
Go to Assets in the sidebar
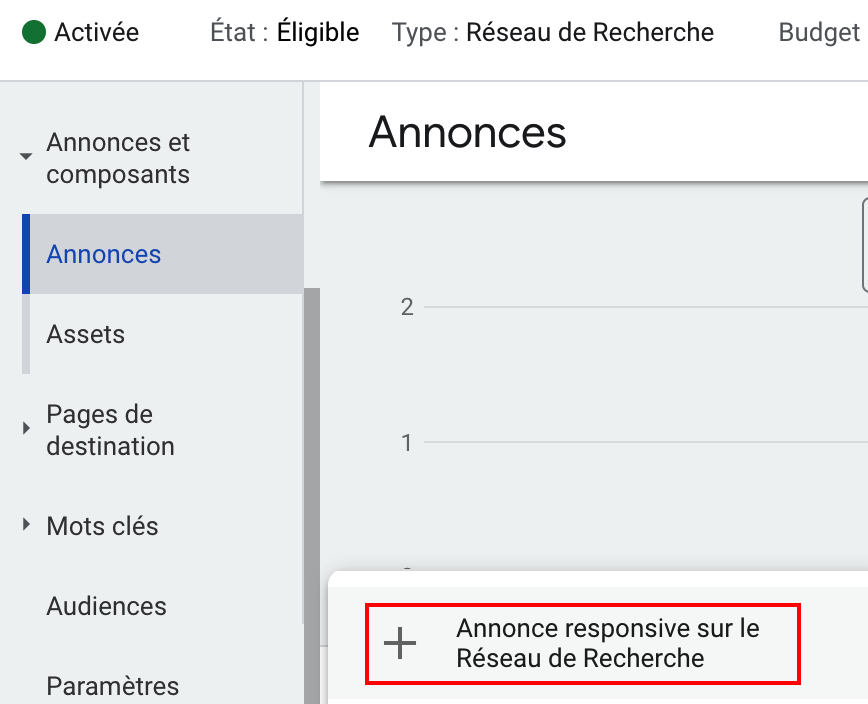tap(86, 334)
